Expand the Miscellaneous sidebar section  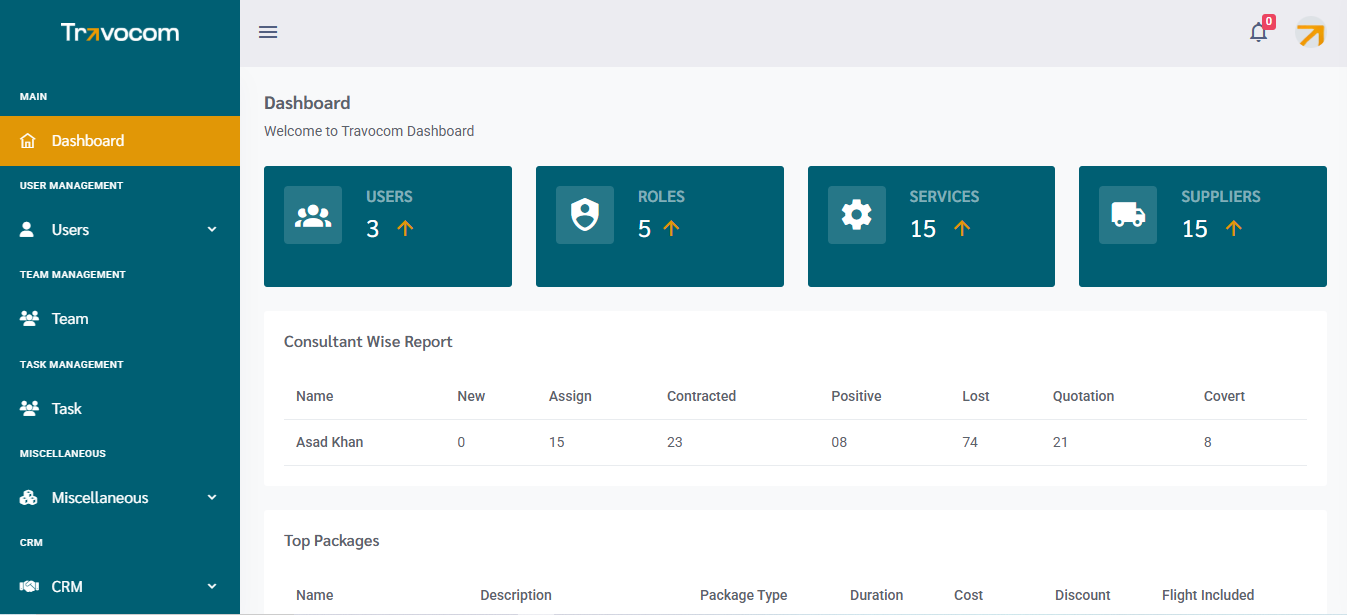click(211, 497)
